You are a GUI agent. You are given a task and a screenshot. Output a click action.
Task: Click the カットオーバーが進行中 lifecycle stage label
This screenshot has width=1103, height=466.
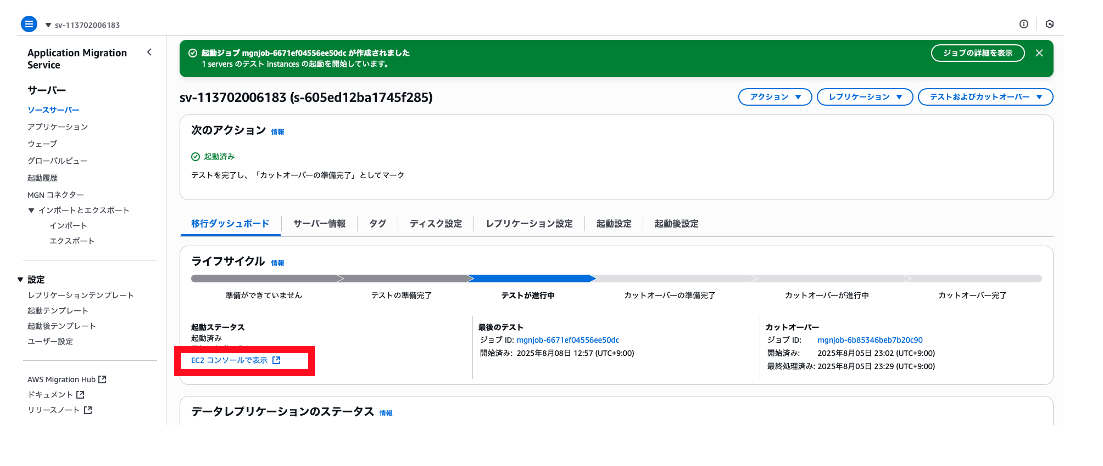point(827,296)
